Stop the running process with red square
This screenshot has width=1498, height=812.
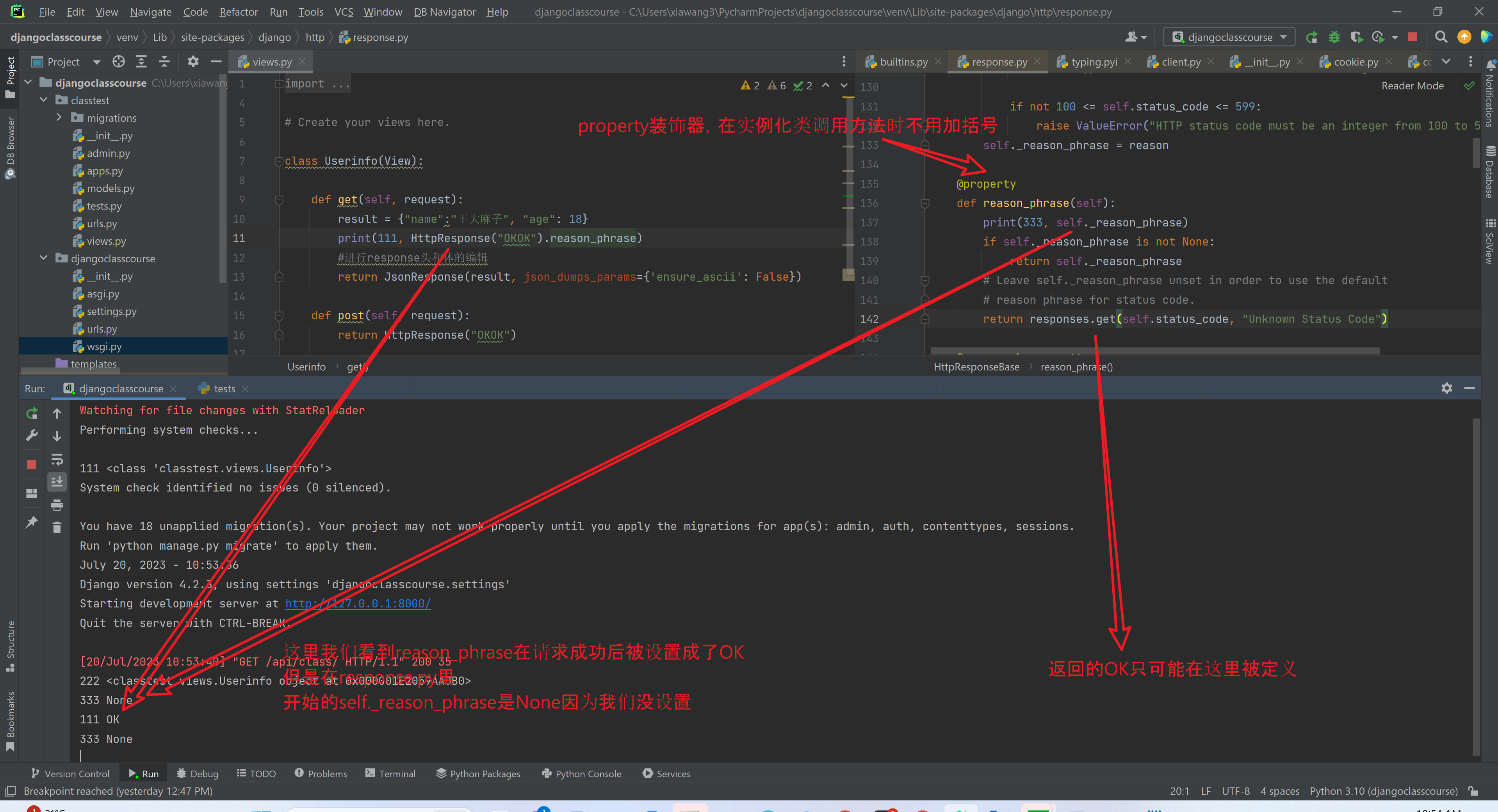click(32, 464)
